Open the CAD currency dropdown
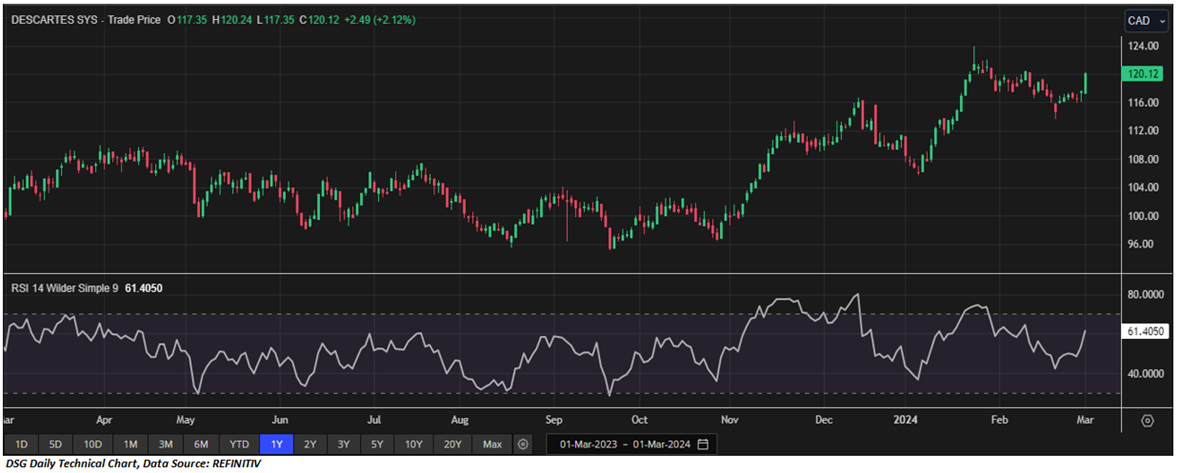1180x473 pixels. click(x=1146, y=20)
